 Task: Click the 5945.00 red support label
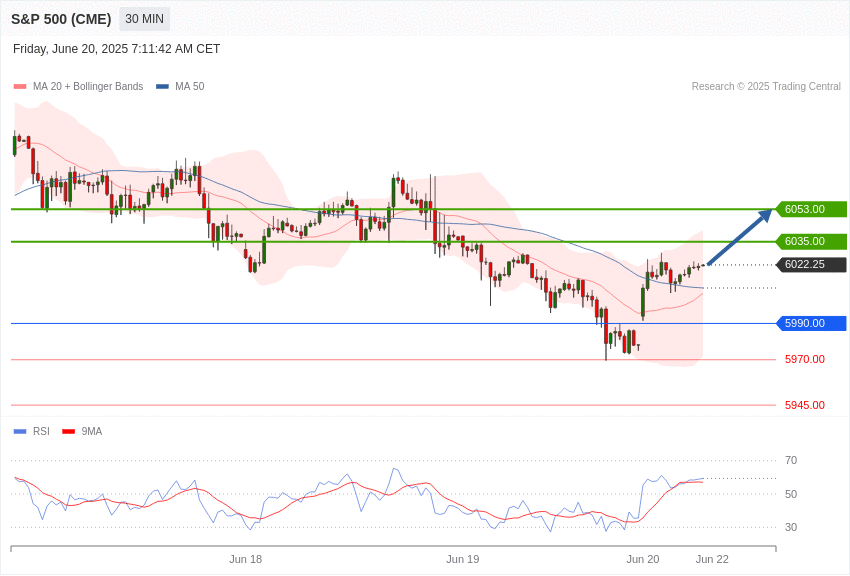tap(804, 405)
